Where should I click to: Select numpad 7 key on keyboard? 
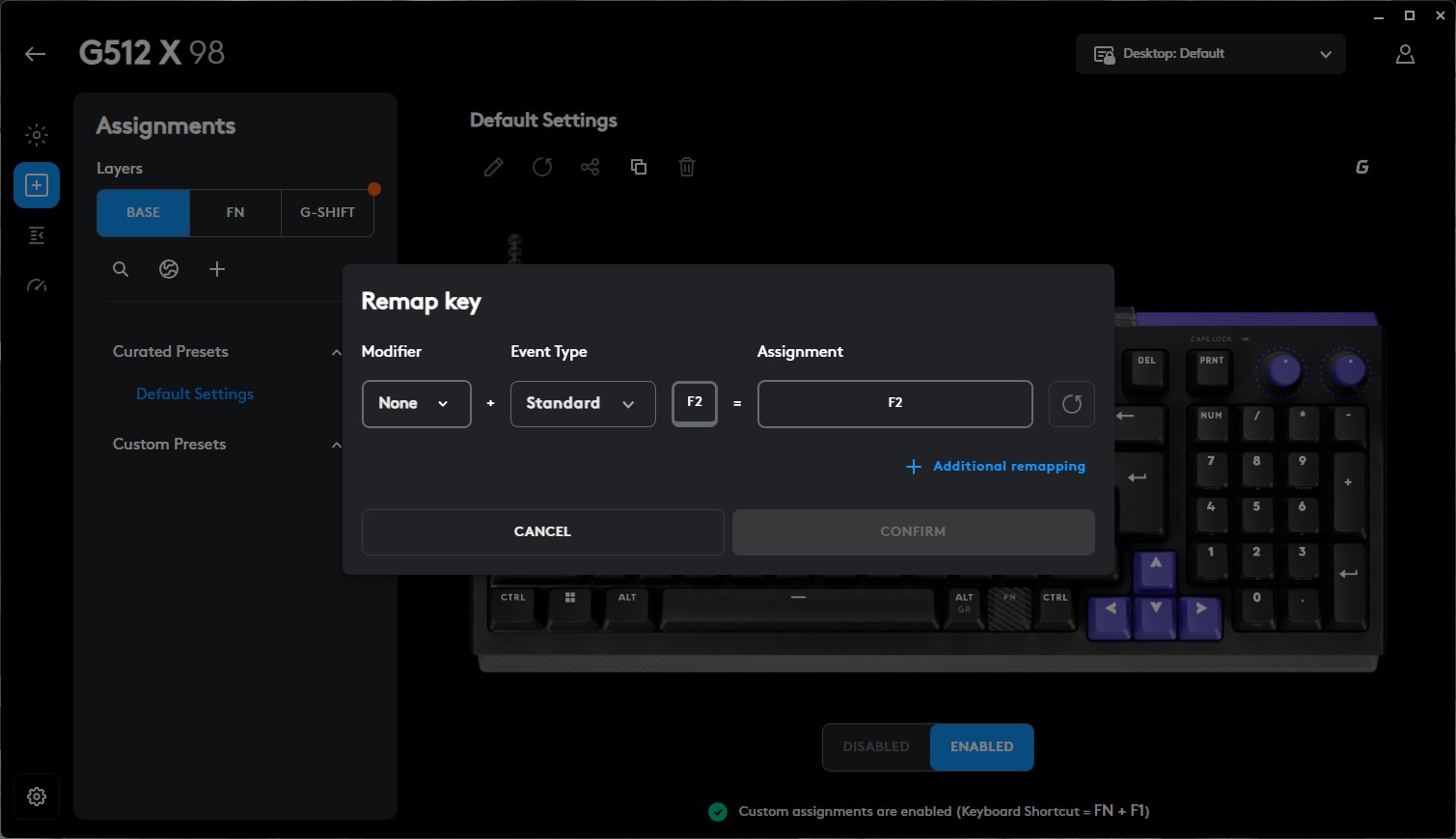pos(1211,470)
